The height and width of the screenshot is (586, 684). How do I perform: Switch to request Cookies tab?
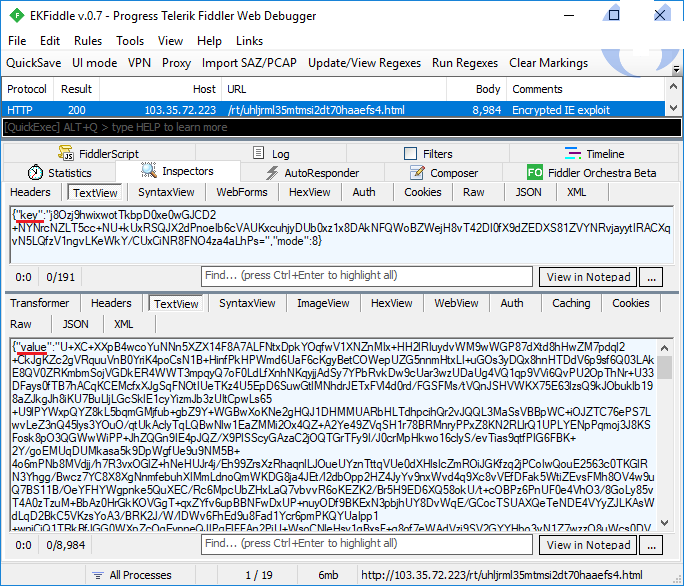click(x=422, y=192)
